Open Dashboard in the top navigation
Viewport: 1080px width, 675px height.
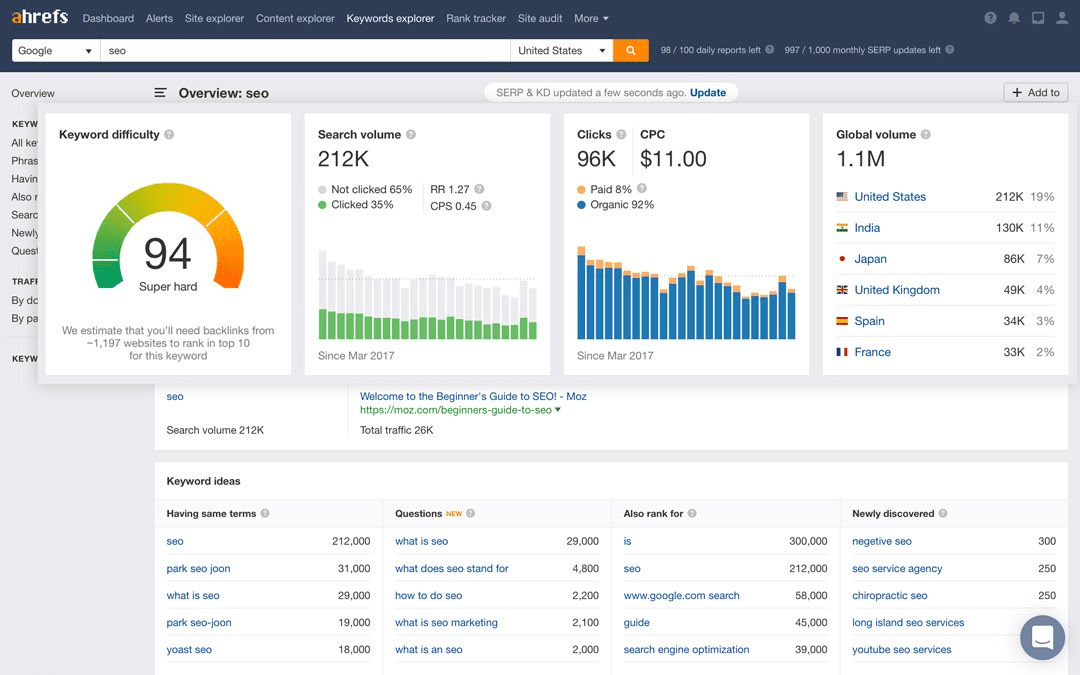coord(108,19)
